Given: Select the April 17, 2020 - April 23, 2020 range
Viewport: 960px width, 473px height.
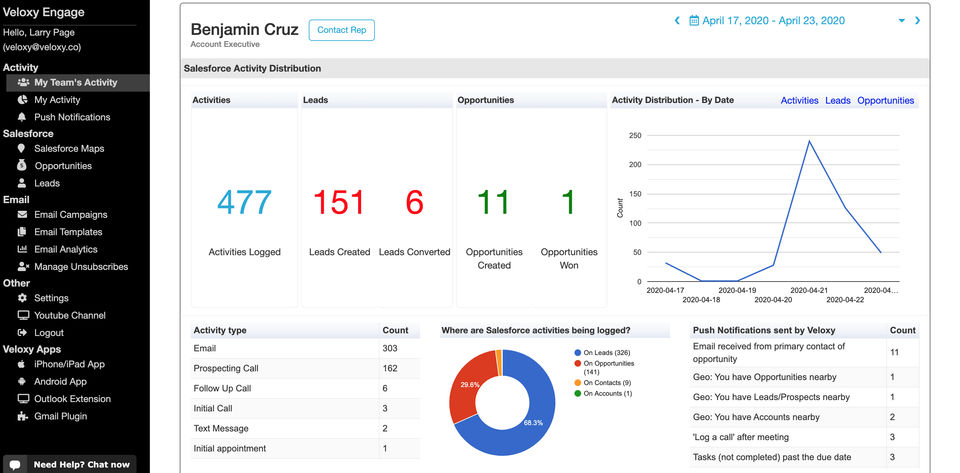Looking at the screenshot, I should pyautogui.click(x=773, y=21).
